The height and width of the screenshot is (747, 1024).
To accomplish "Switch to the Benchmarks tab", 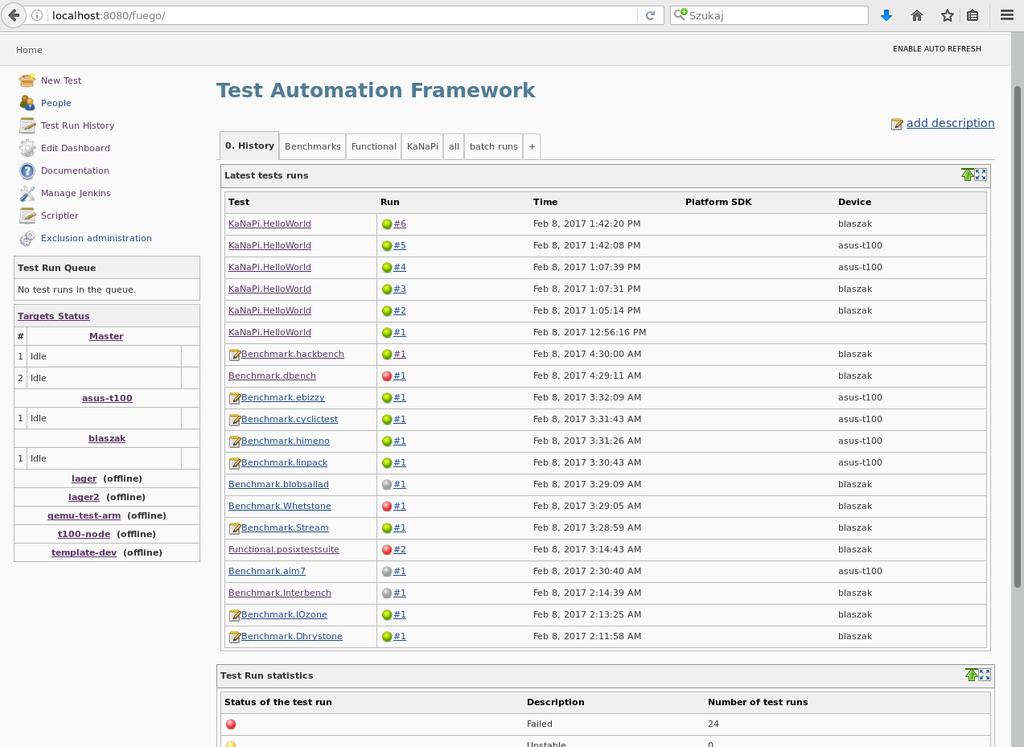I will 312,146.
